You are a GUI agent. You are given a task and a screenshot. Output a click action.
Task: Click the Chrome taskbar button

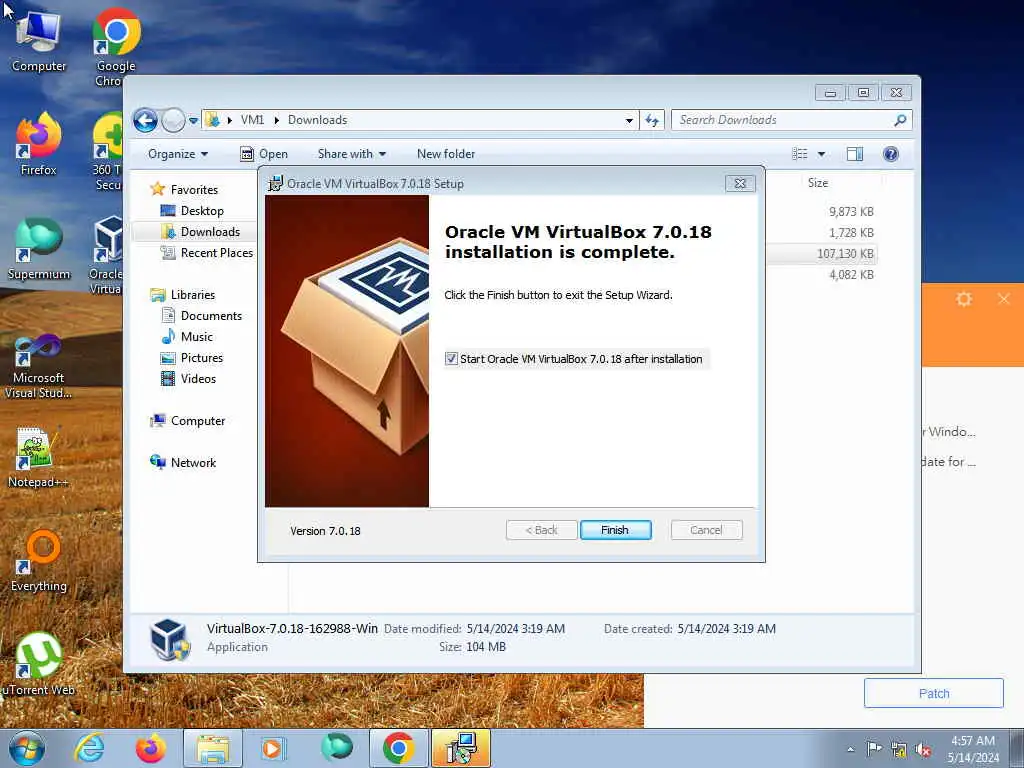tap(398, 748)
